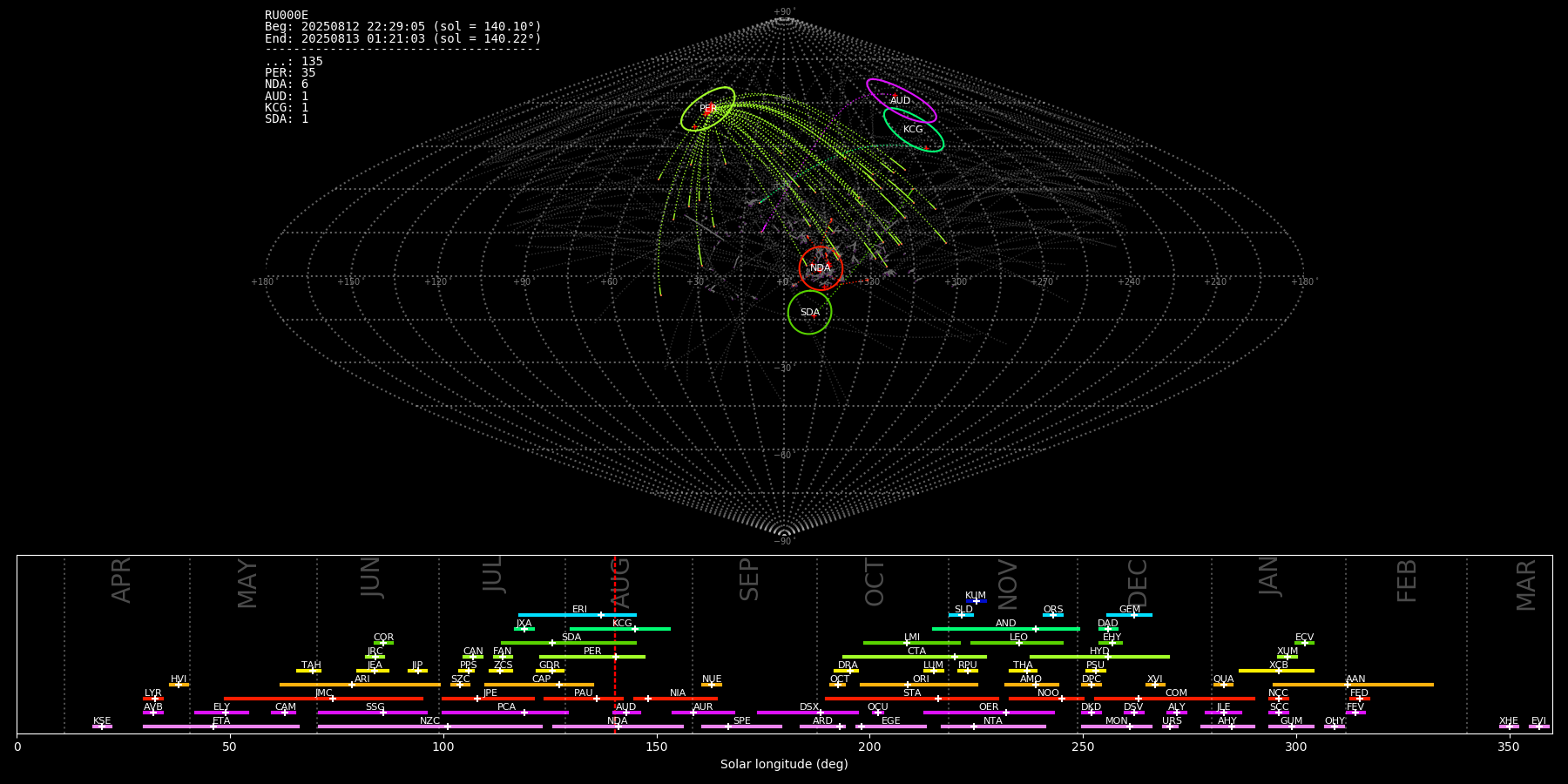
Task: Click the NTA shower bar
Action: point(993,727)
